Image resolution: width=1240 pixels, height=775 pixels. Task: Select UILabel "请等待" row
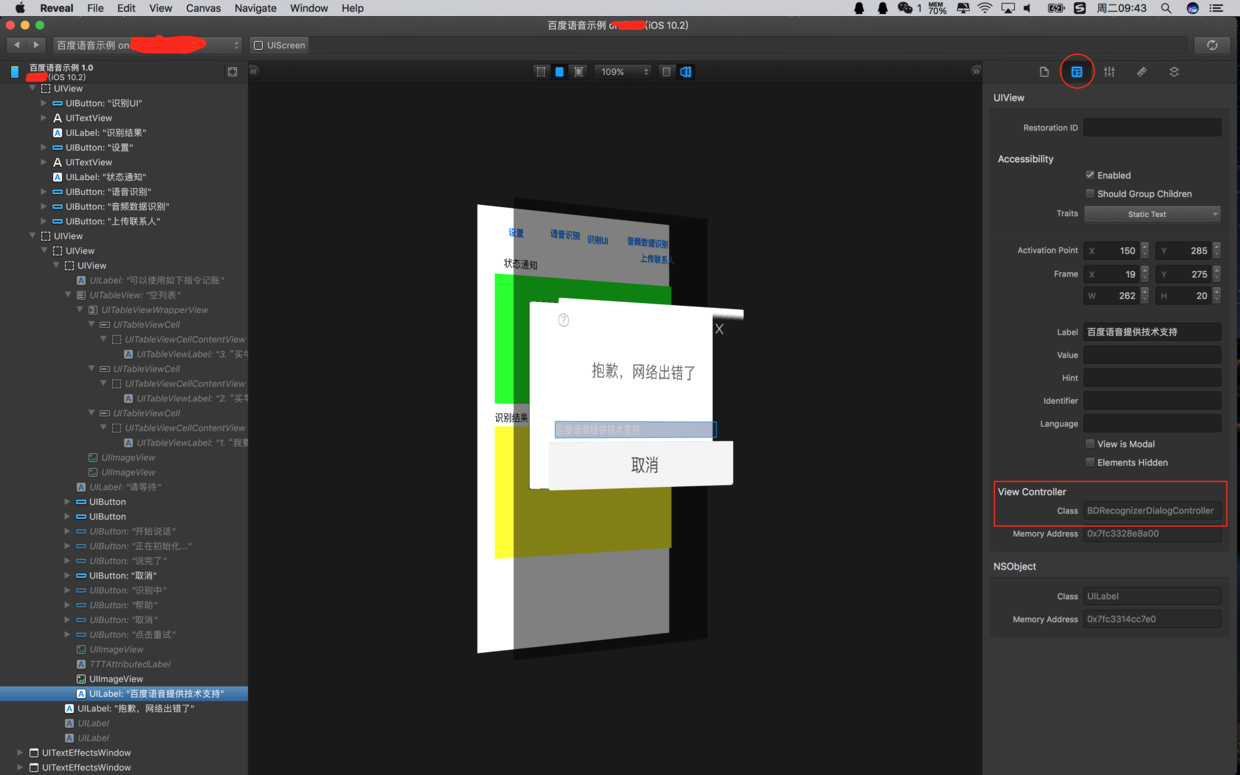tap(124, 487)
